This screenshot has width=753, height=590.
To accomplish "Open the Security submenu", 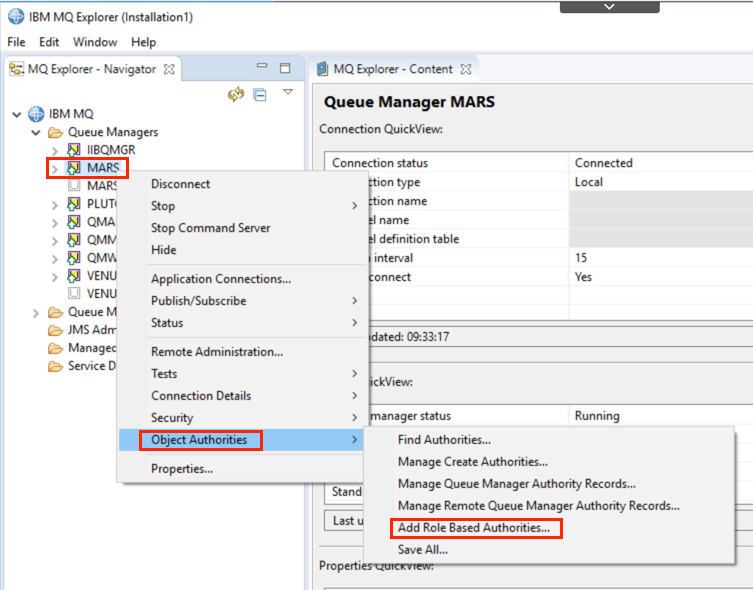I will pos(243,418).
